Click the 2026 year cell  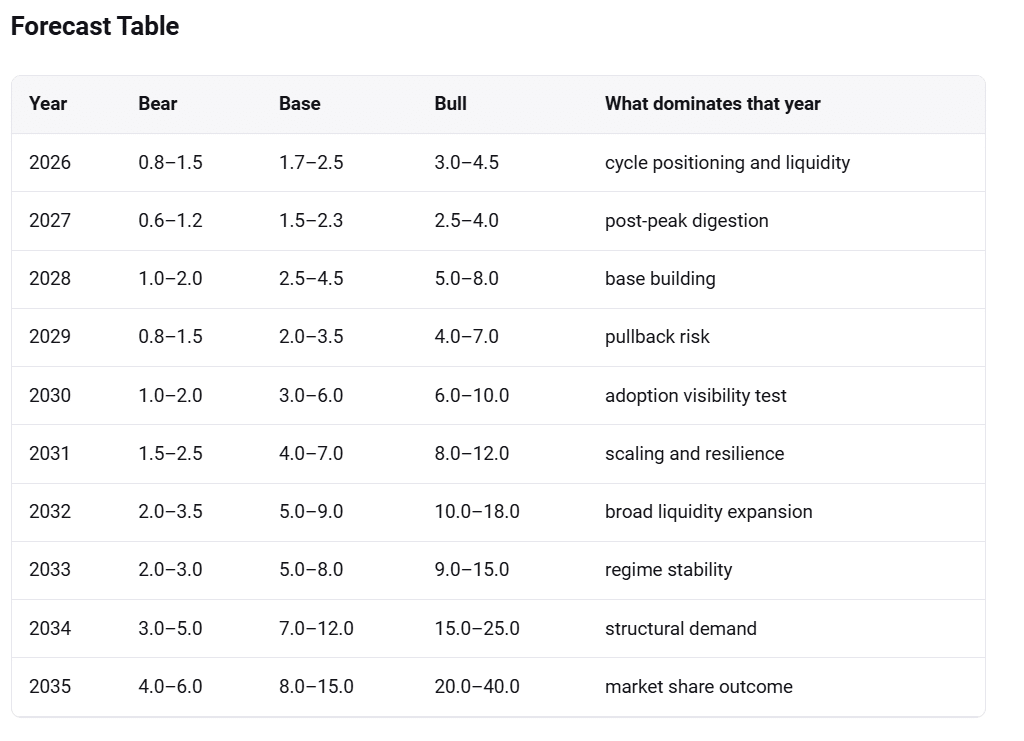(x=50, y=163)
